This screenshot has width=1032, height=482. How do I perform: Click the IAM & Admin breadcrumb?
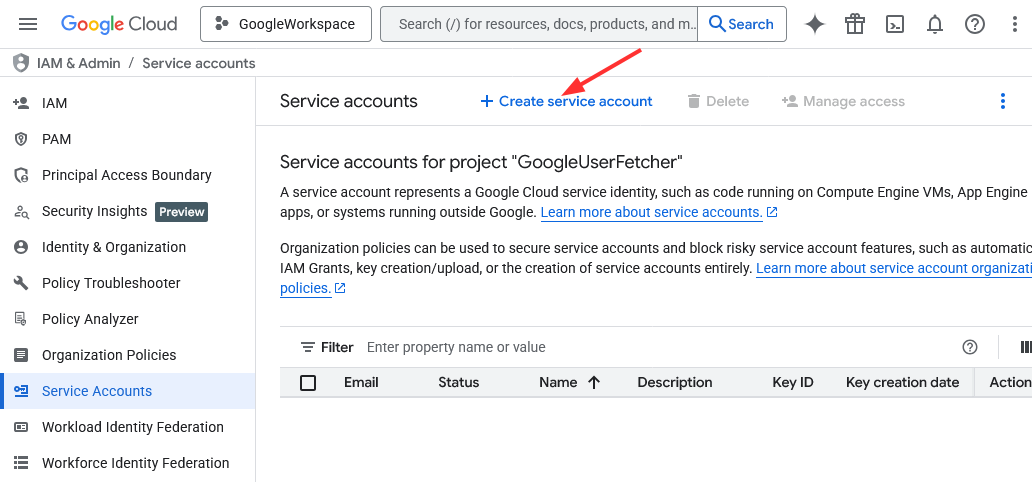pyautogui.click(x=80, y=63)
